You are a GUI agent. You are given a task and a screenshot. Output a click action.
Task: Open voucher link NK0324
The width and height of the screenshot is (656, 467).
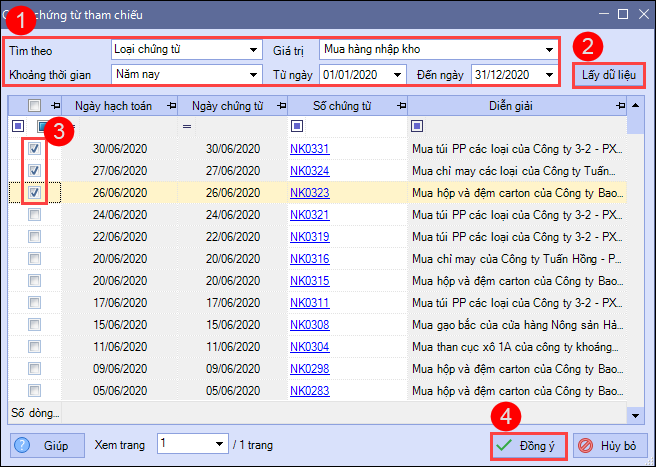(x=309, y=171)
